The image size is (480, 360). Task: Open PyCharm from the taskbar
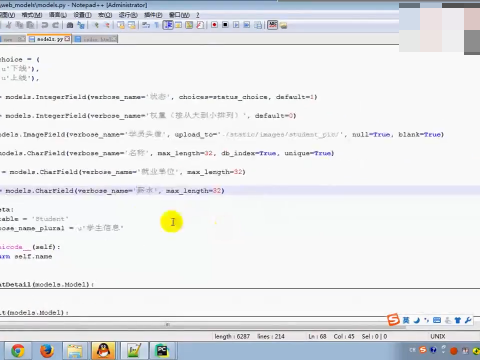(162, 351)
